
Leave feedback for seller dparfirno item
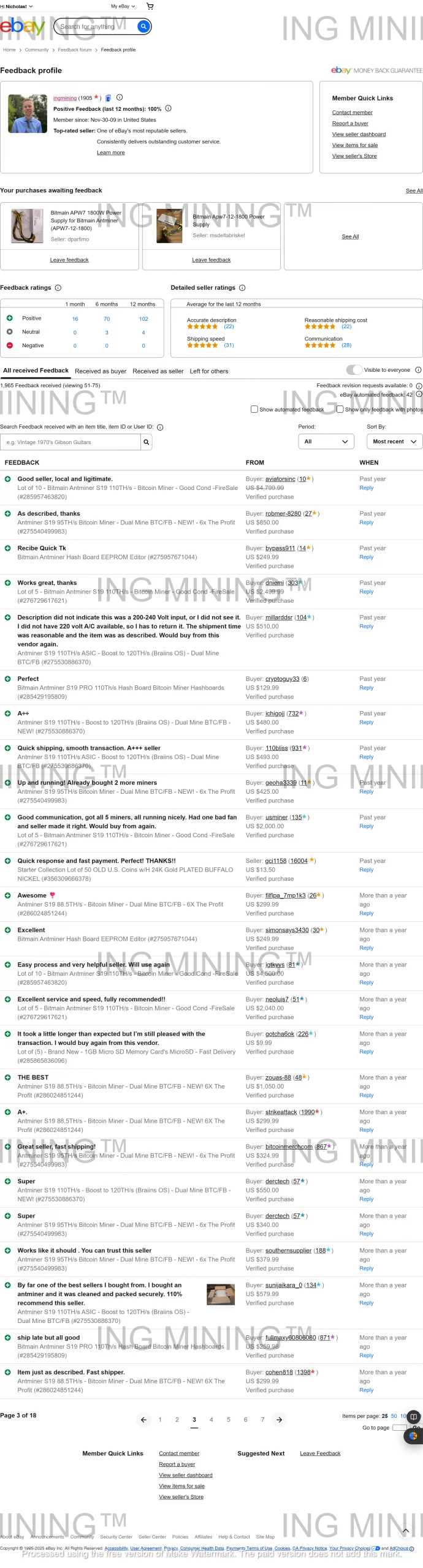click(x=69, y=260)
